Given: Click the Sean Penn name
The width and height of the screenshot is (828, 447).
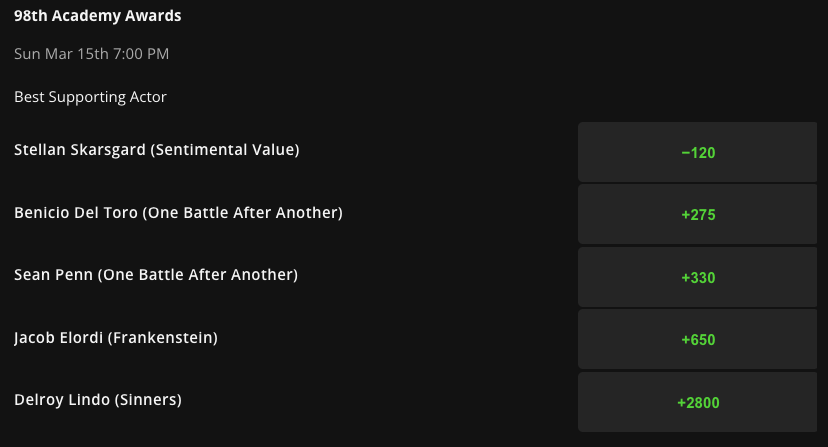Looking at the screenshot, I should click(53, 275).
